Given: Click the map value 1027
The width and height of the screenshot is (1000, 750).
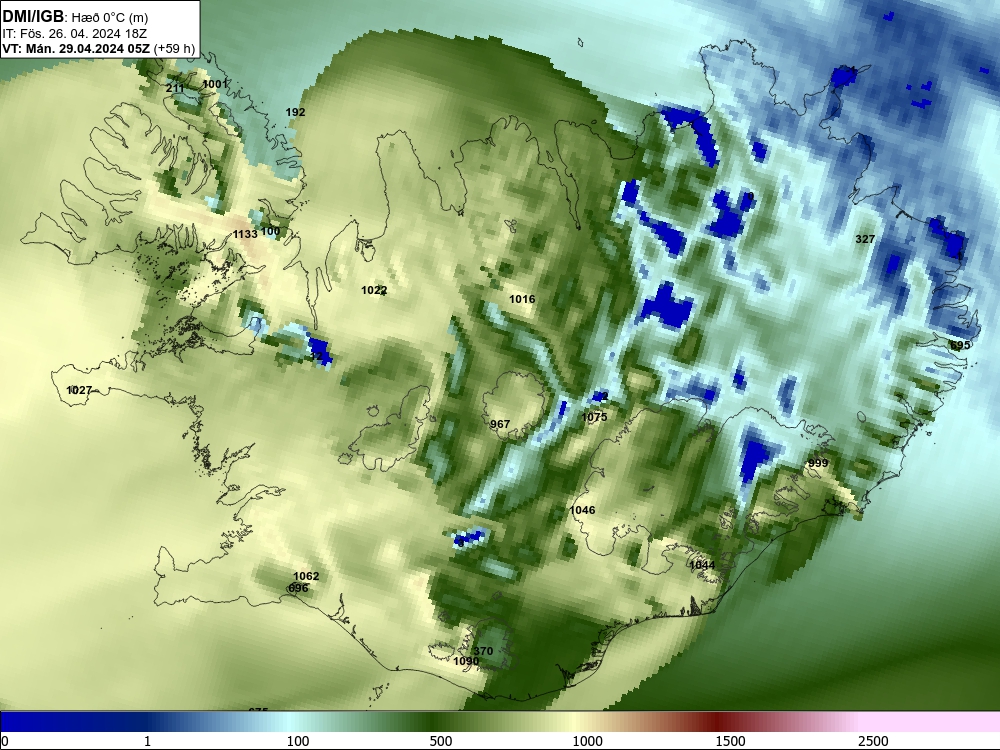Looking at the screenshot, I should [79, 390].
